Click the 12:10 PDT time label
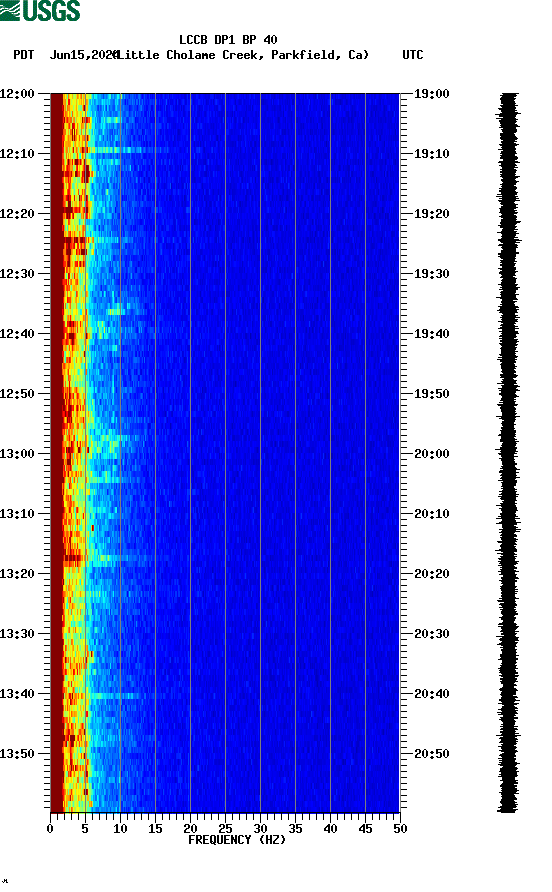 [x=17, y=154]
